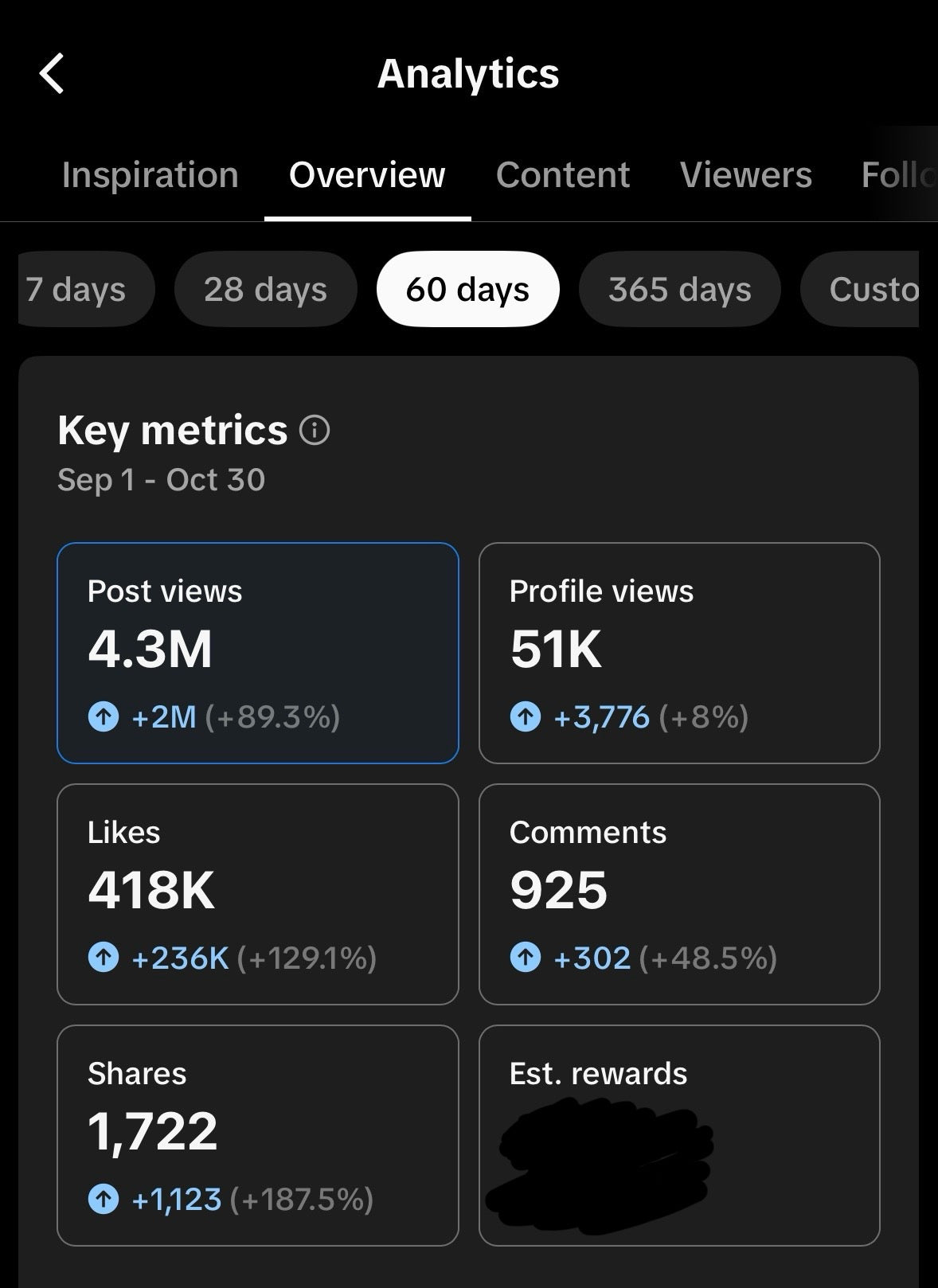
Task: Choose the 28 days range
Action: pyautogui.click(x=265, y=289)
